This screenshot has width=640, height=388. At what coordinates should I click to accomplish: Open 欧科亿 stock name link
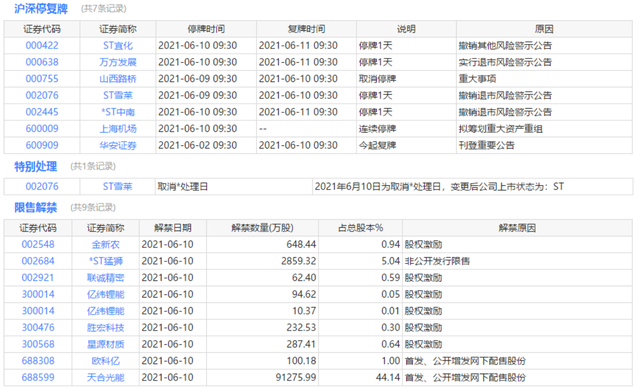click(x=106, y=361)
